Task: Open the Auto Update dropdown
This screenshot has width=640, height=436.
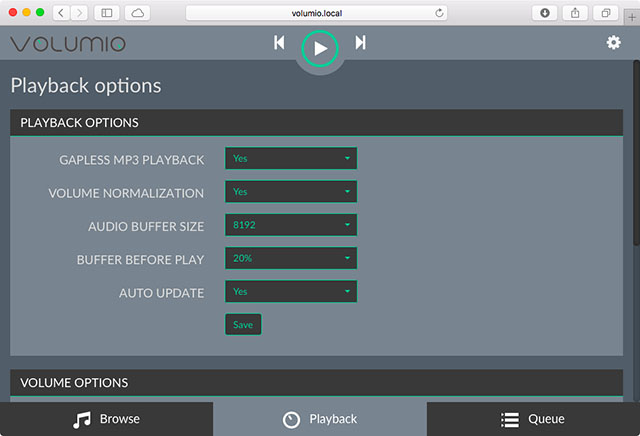Action: [290, 292]
